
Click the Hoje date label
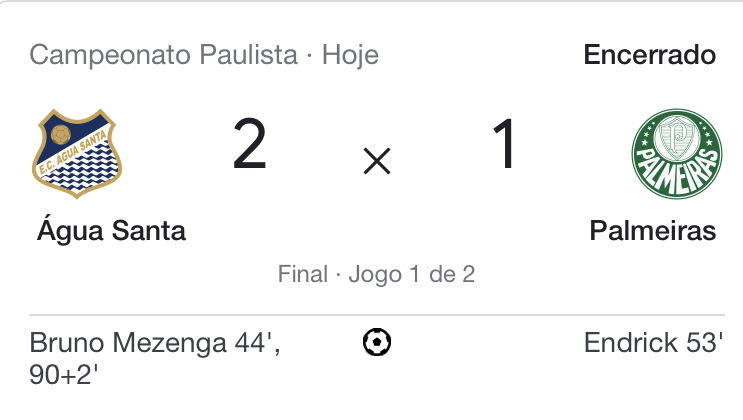(351, 55)
